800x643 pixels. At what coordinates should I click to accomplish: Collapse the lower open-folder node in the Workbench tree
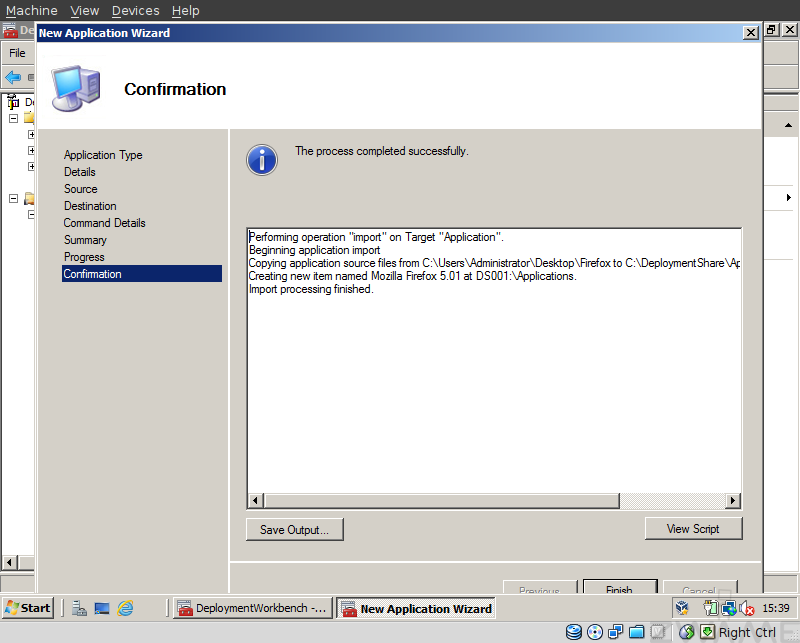[x=14, y=198]
